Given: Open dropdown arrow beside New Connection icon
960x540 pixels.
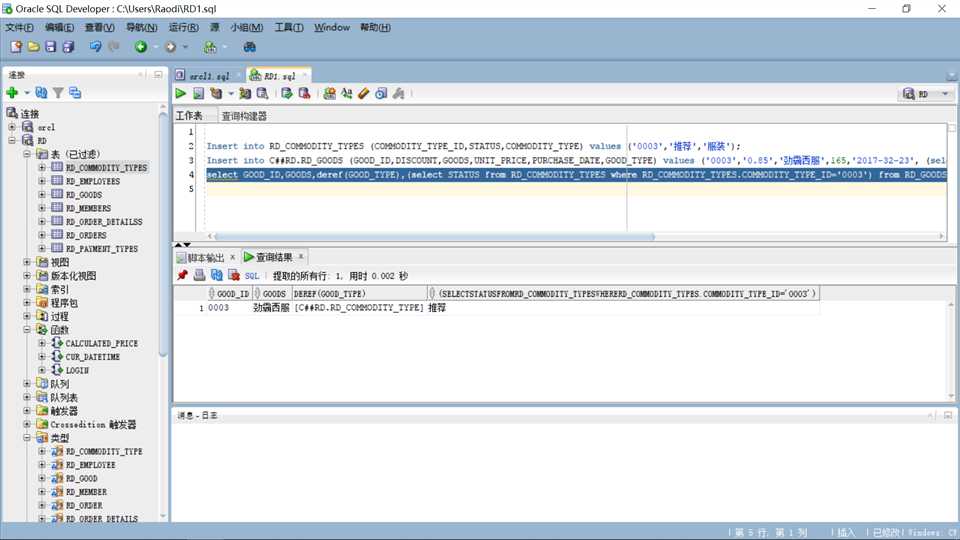Looking at the screenshot, I should click(x=27, y=92).
